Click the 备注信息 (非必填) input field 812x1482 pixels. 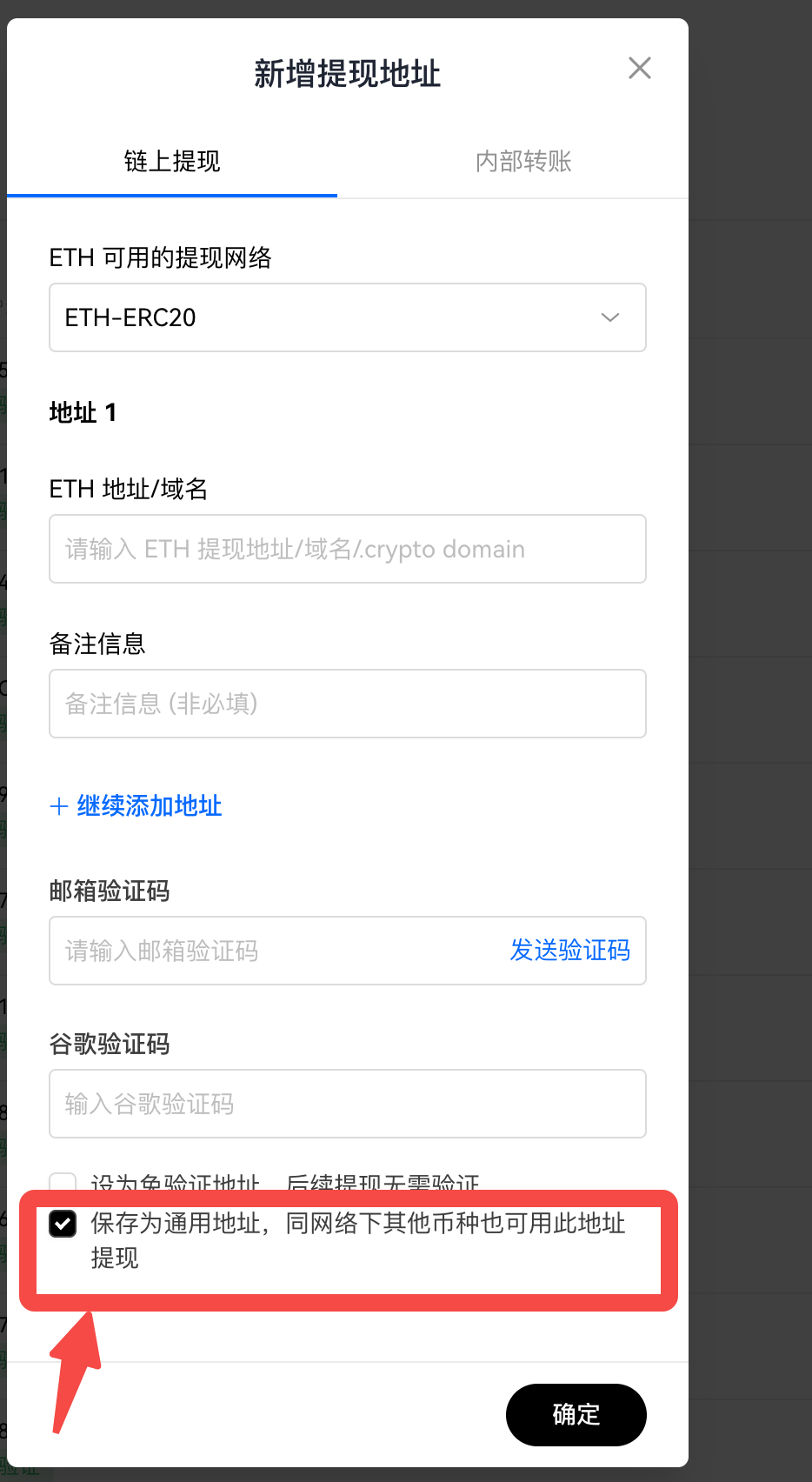(x=348, y=704)
